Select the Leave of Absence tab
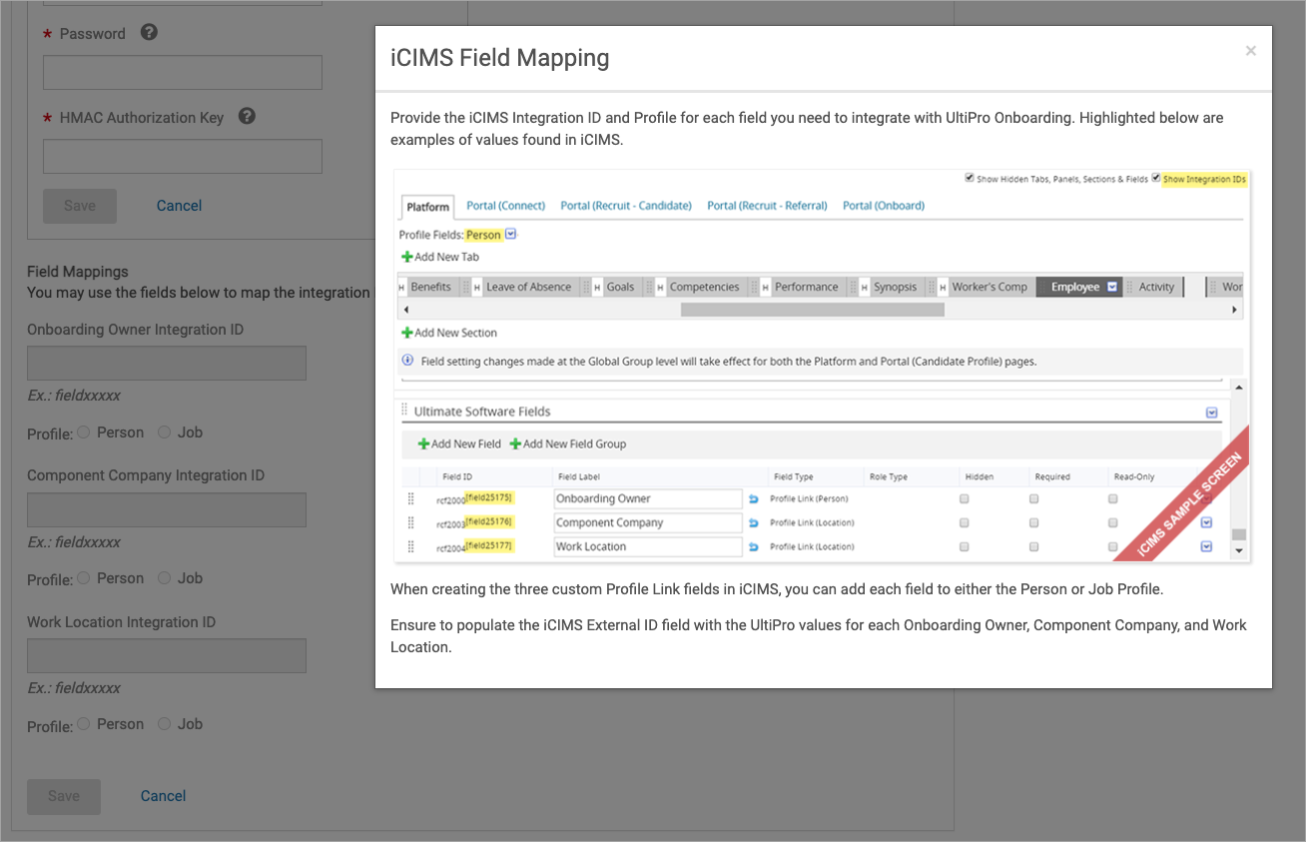The image size is (1306, 842). pos(528,287)
